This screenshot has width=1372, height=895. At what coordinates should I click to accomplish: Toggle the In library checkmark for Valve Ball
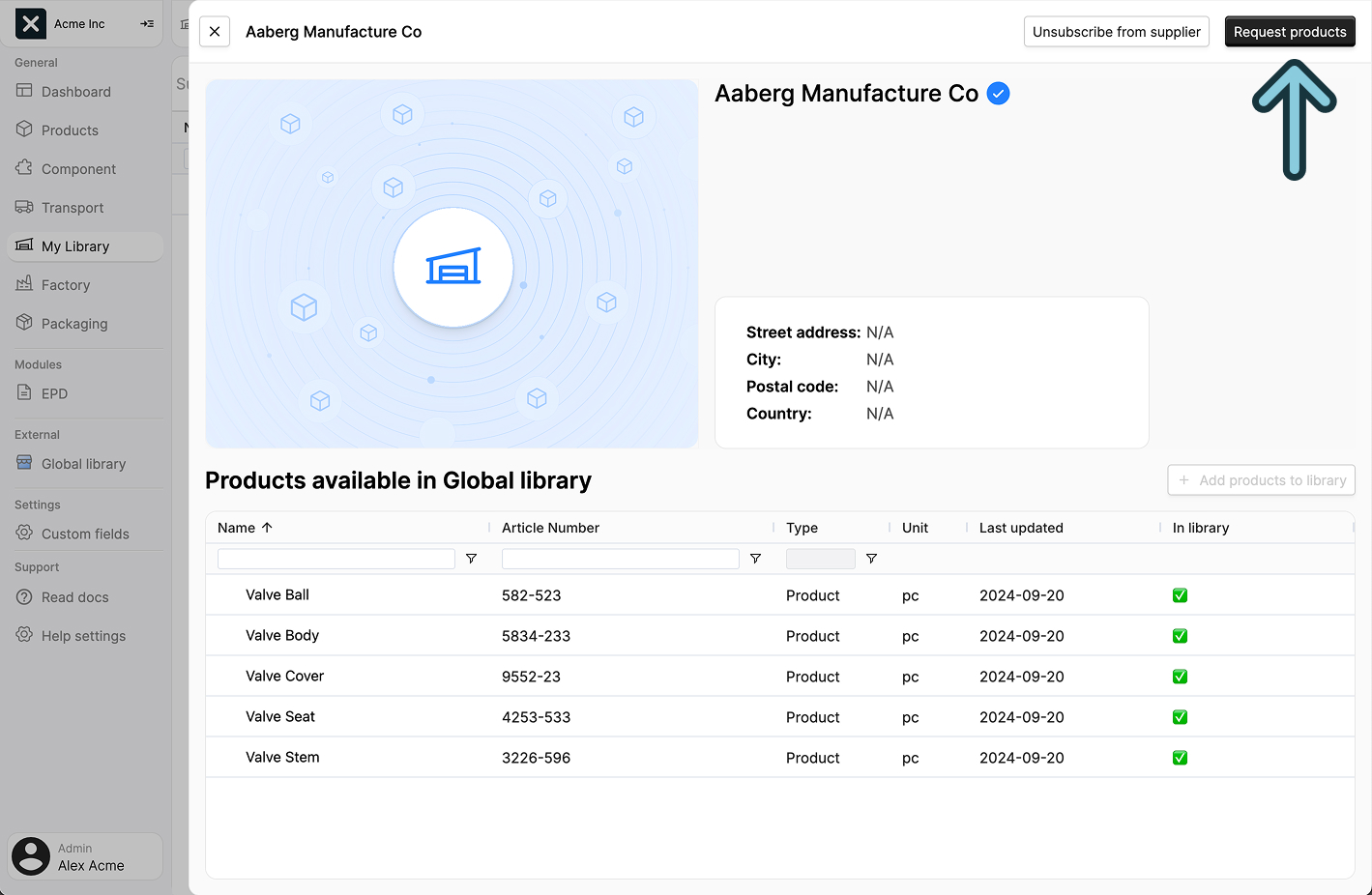(1180, 595)
